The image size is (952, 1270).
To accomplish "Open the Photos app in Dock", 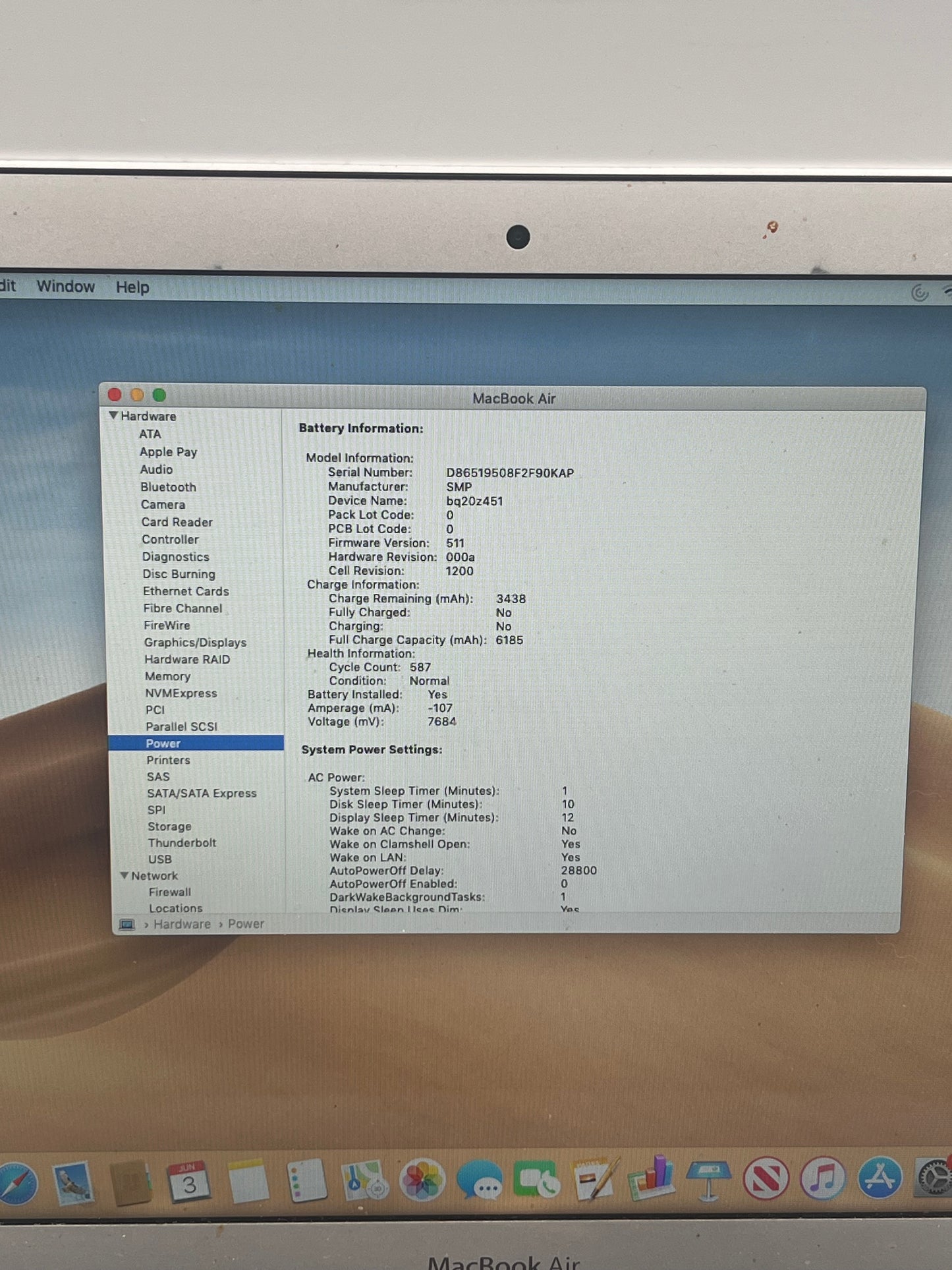I will pyautogui.click(x=422, y=1180).
